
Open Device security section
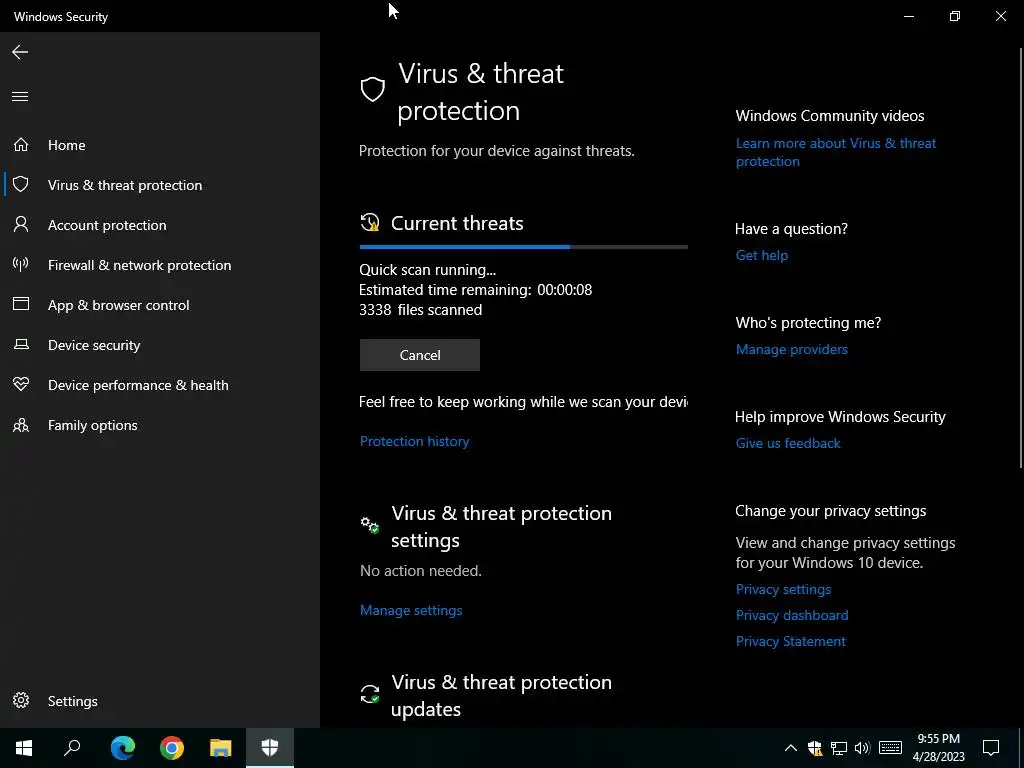[160, 345]
